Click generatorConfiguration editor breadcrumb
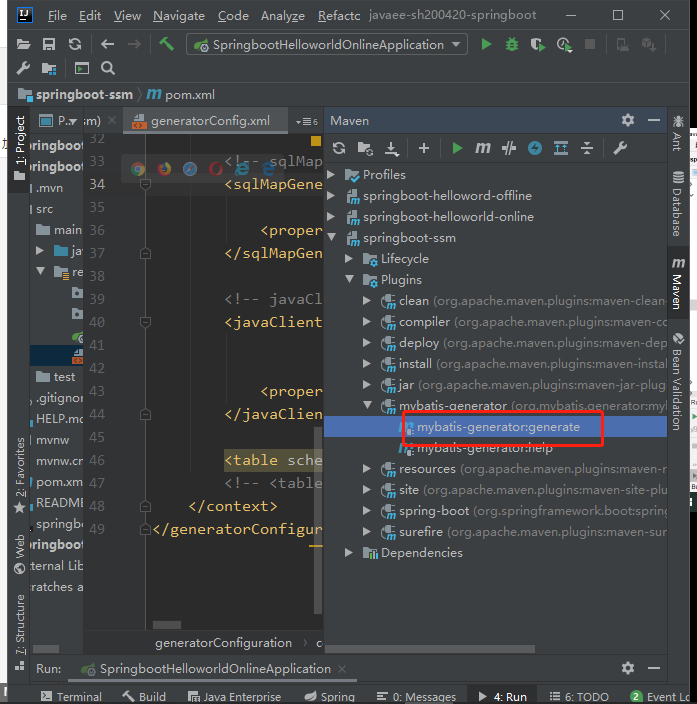This screenshot has width=697, height=704. pyautogui.click(x=223, y=643)
